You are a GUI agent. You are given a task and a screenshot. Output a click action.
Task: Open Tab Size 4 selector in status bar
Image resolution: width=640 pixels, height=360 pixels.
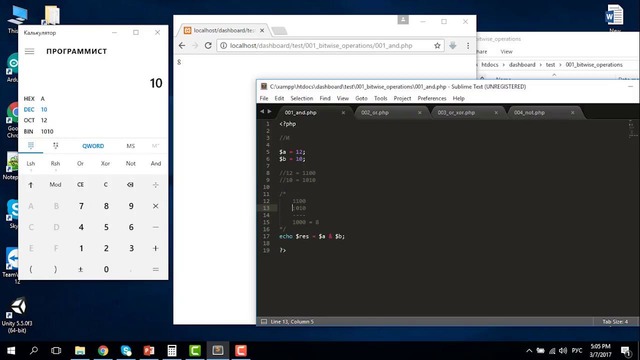[615, 322]
